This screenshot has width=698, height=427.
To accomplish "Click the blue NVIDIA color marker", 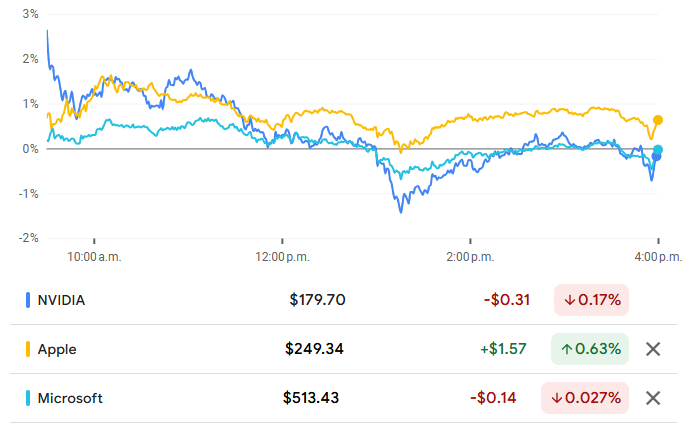I will click(27, 300).
